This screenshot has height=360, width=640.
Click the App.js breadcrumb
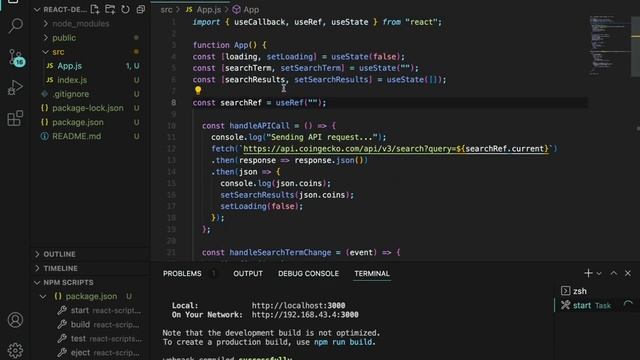[x=208, y=9]
